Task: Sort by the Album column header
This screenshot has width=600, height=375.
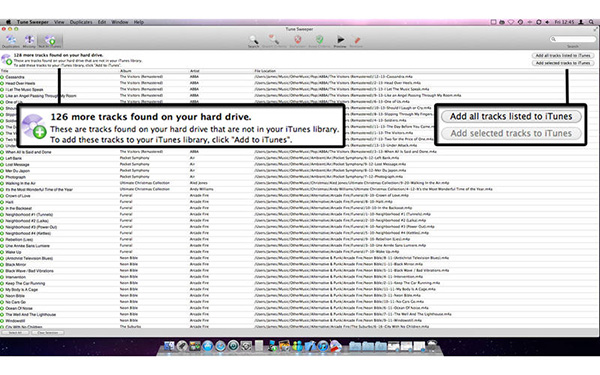Action: click(126, 71)
